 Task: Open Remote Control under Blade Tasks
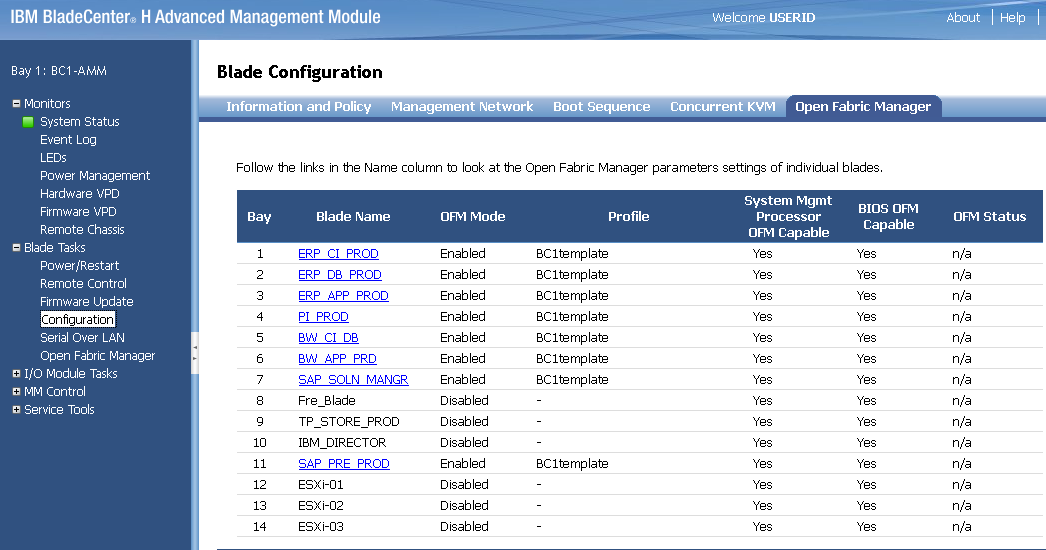(83, 284)
